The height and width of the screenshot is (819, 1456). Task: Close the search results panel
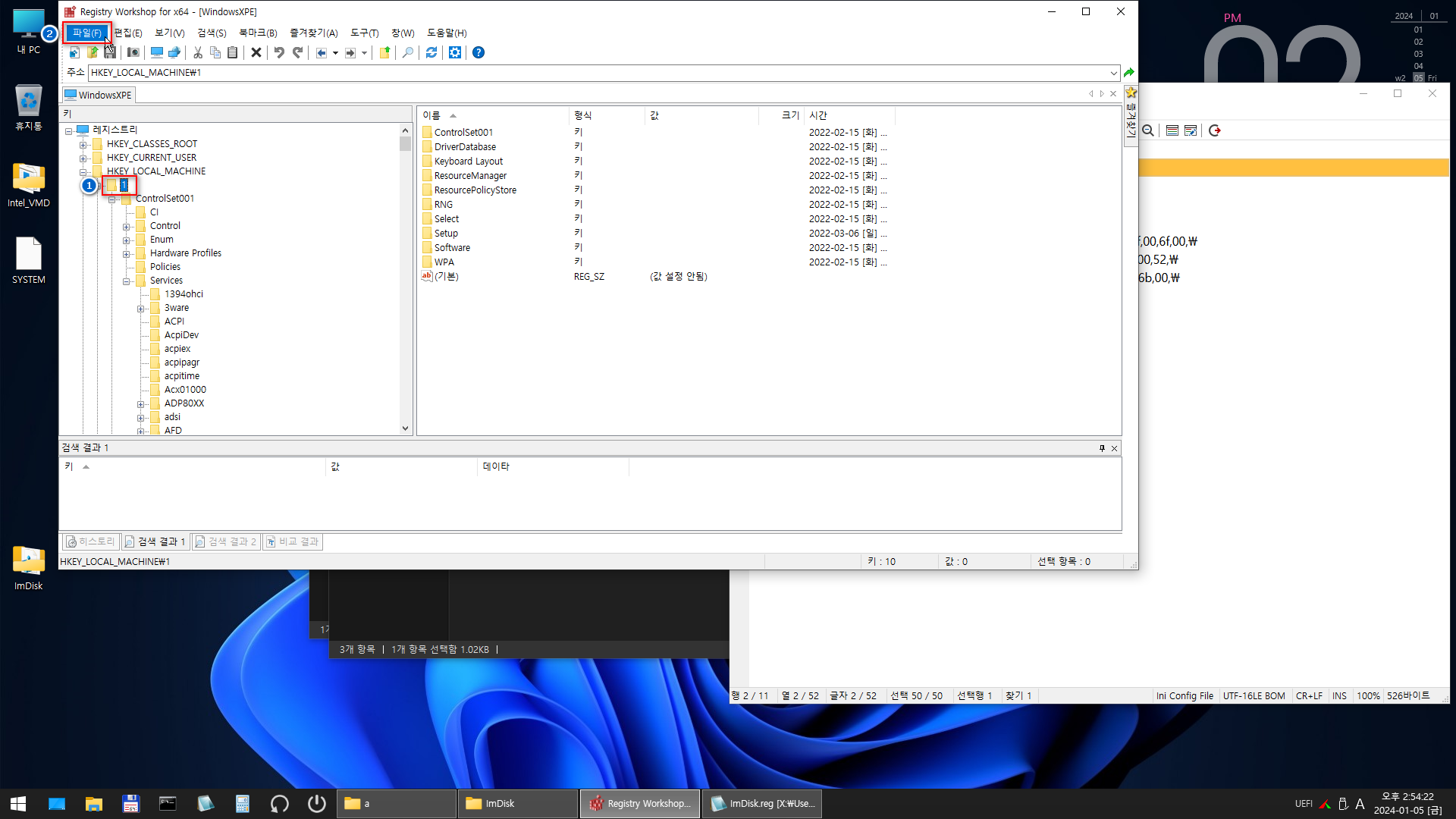click(1114, 448)
